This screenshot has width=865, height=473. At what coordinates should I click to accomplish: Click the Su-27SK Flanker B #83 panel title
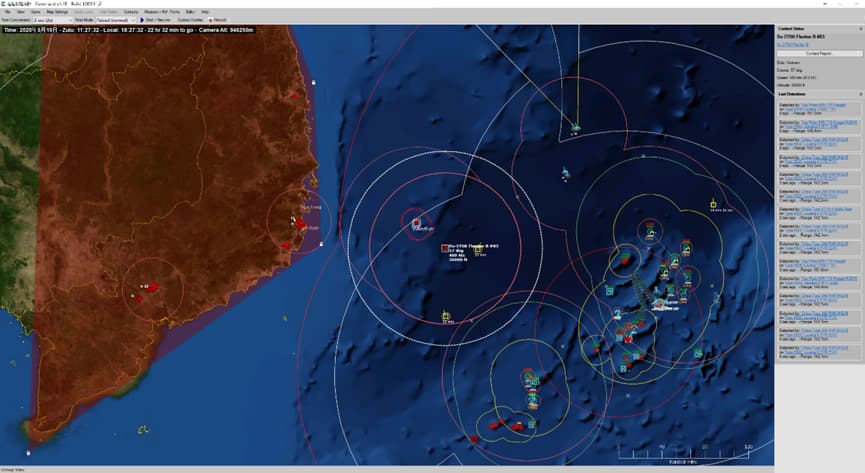[800, 37]
